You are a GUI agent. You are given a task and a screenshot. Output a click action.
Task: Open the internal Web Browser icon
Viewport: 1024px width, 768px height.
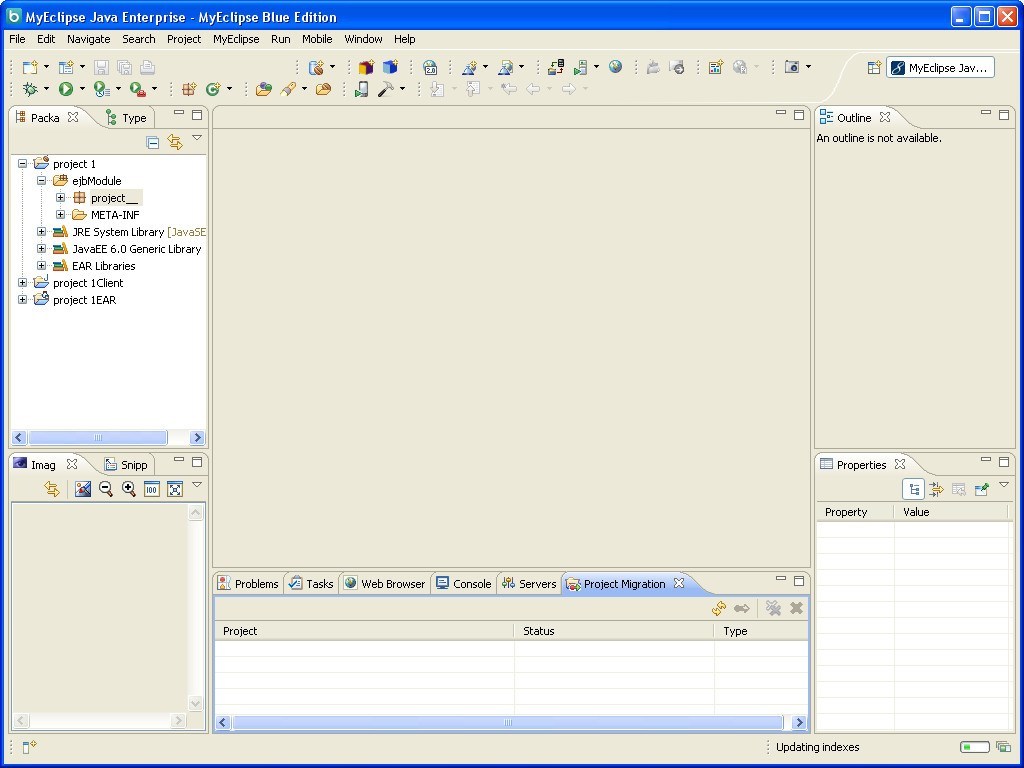tap(617, 67)
